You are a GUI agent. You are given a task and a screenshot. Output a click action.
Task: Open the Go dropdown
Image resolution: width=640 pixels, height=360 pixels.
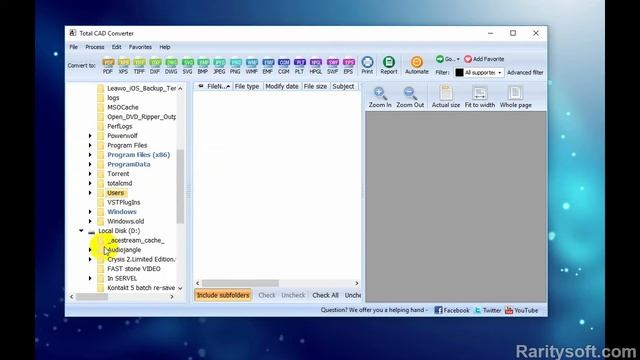(x=447, y=59)
